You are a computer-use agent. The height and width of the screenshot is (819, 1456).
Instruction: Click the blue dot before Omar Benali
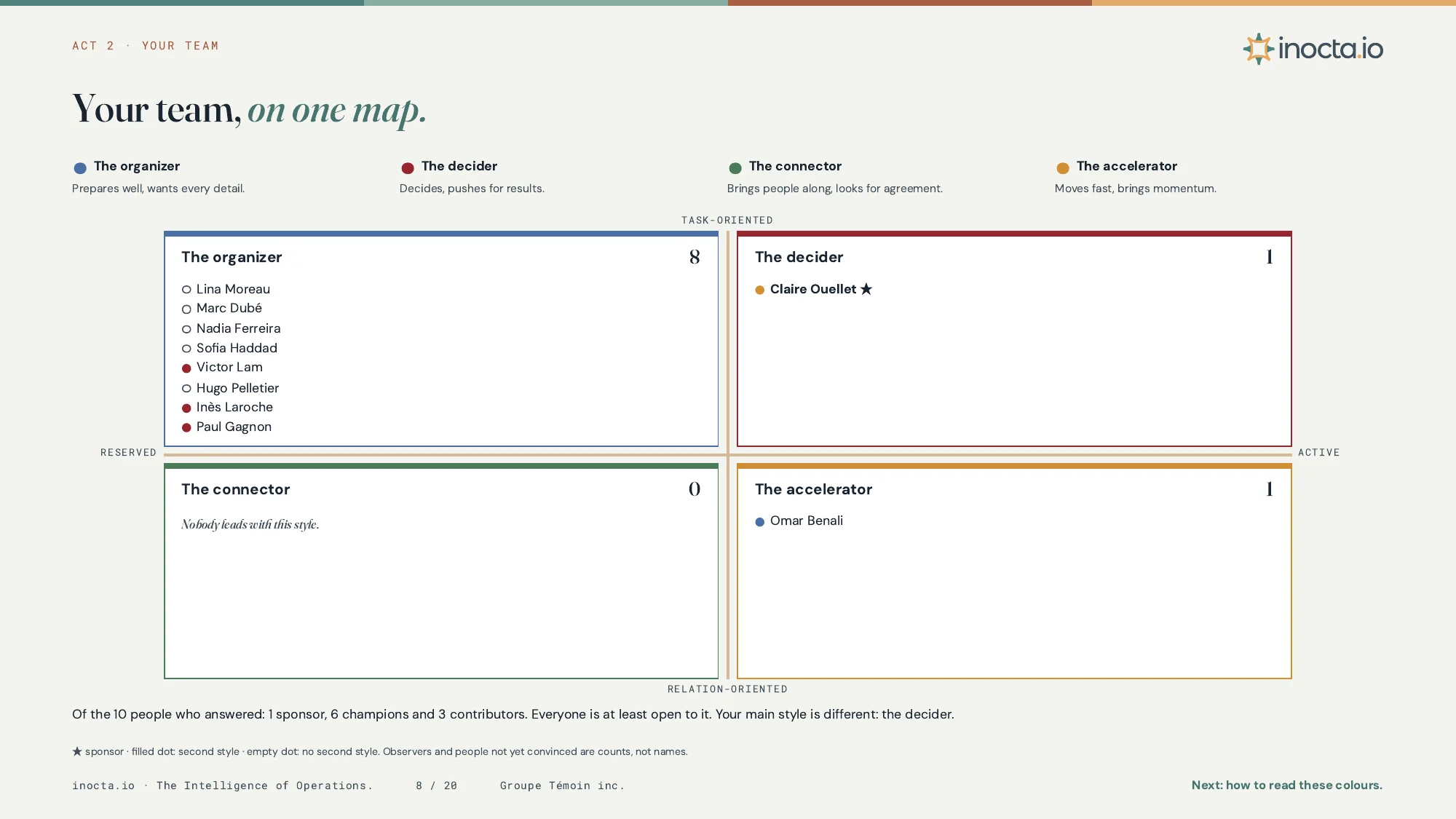tap(760, 522)
